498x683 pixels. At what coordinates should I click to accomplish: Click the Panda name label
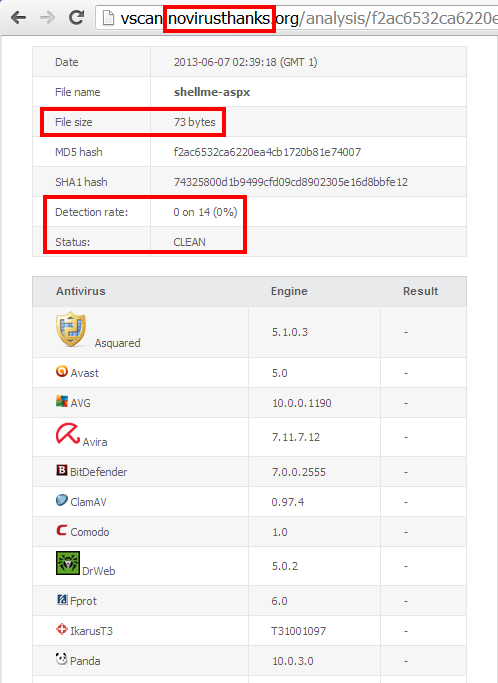click(x=85, y=661)
